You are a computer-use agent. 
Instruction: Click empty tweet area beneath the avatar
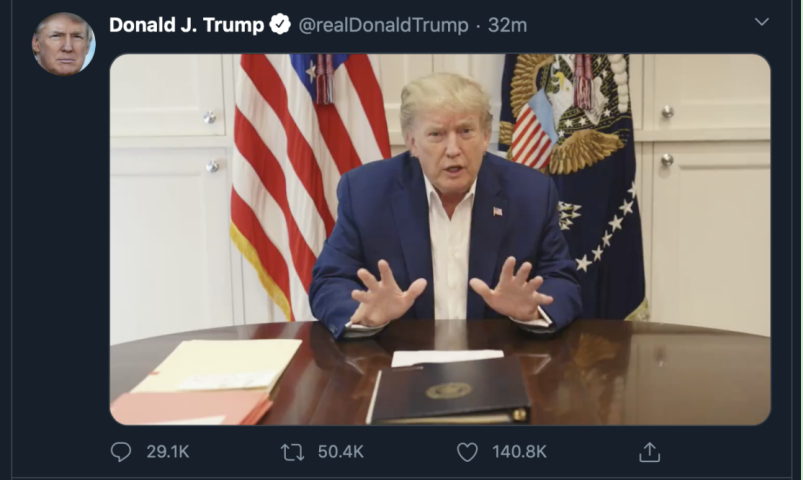click(x=60, y=256)
